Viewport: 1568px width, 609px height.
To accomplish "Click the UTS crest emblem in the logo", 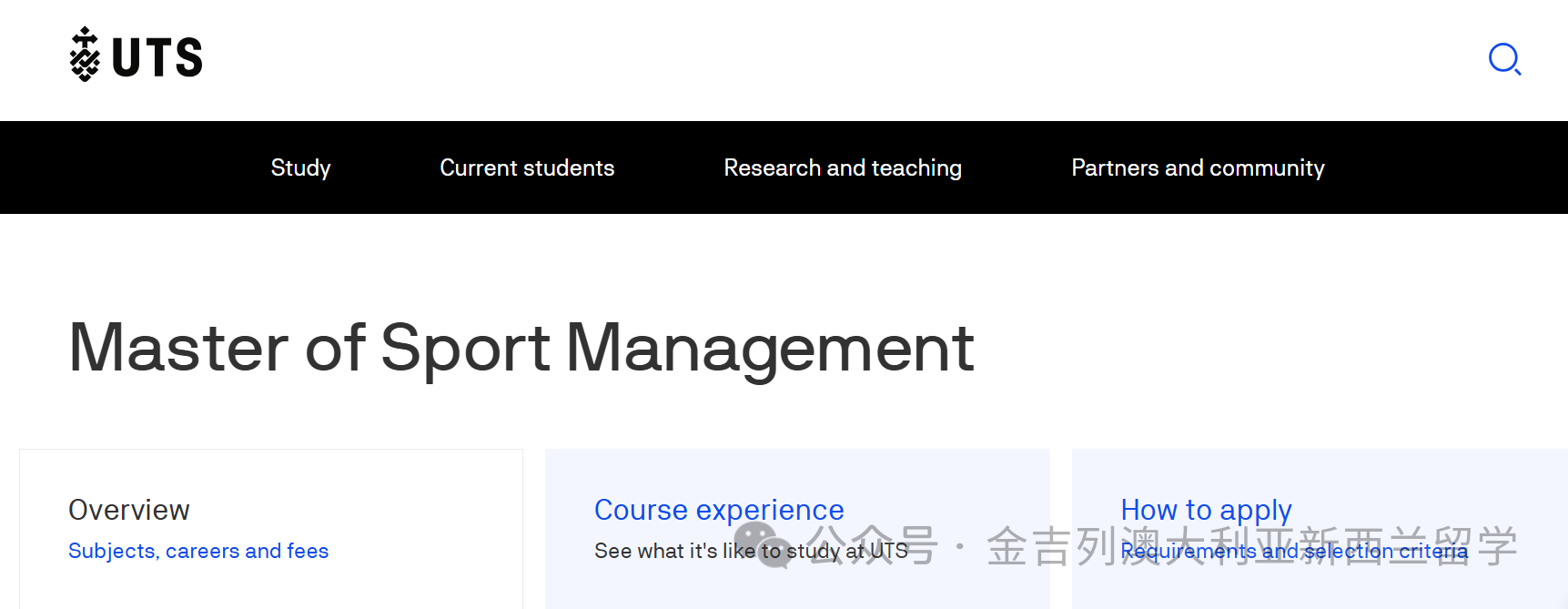I will (x=85, y=55).
